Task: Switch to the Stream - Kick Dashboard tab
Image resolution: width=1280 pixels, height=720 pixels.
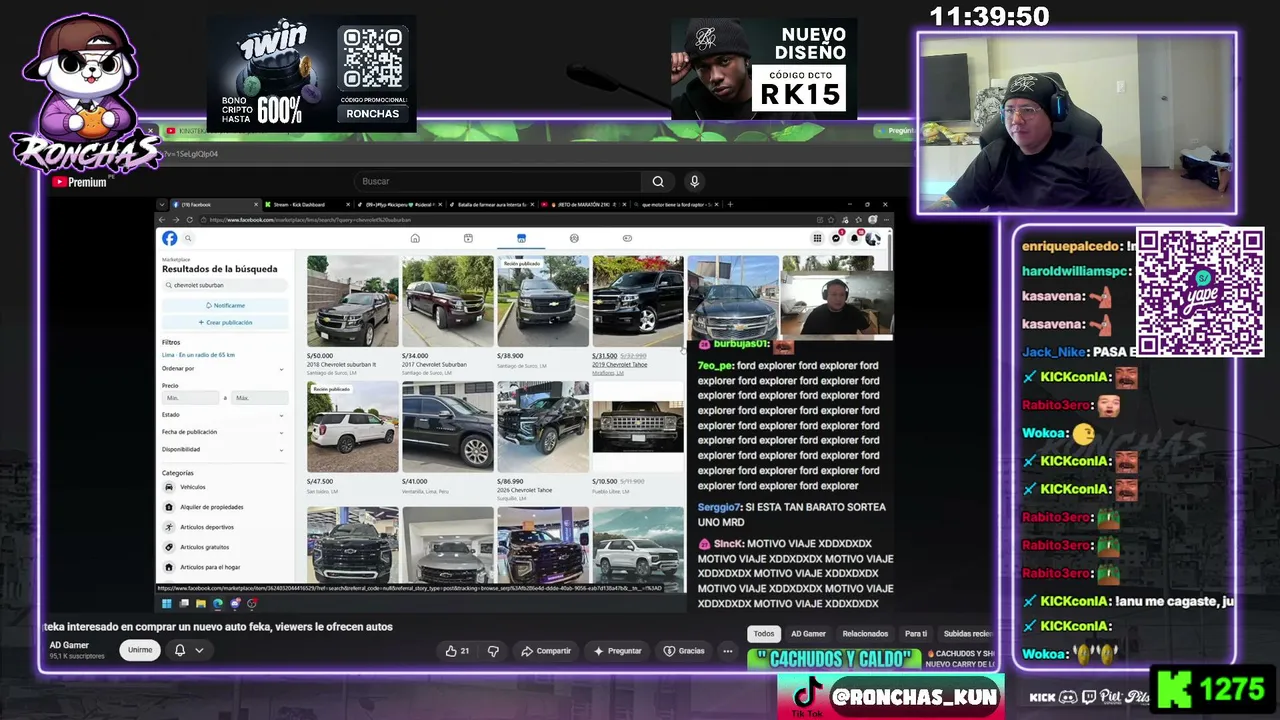Action: tap(305, 204)
